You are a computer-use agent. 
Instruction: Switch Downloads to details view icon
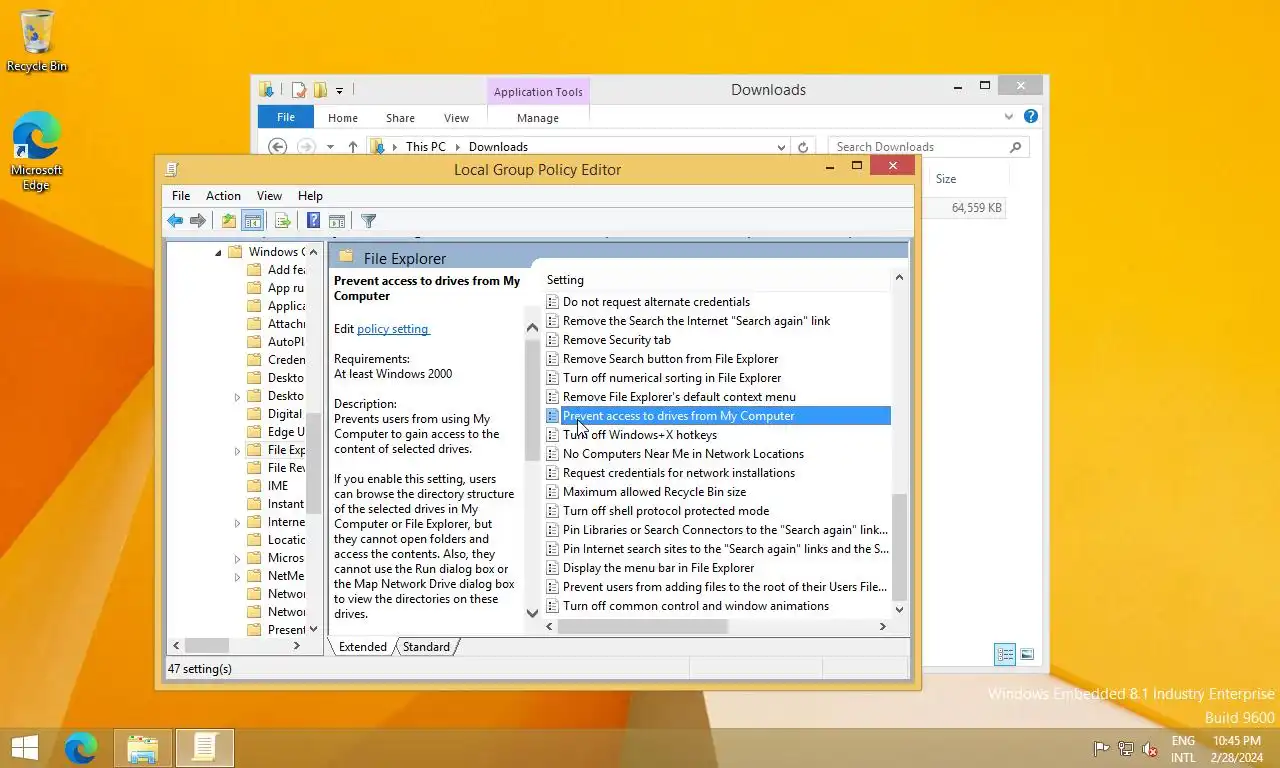pyautogui.click(x=1005, y=655)
